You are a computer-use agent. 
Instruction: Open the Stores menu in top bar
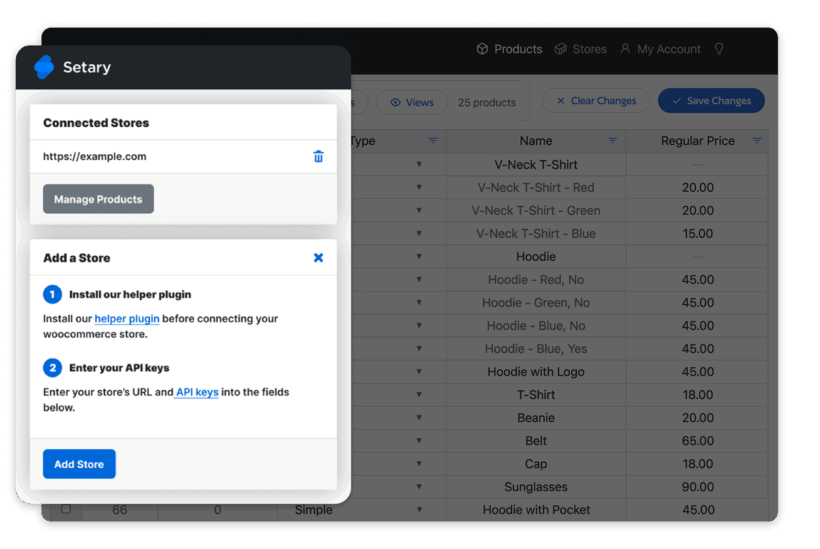[580, 49]
